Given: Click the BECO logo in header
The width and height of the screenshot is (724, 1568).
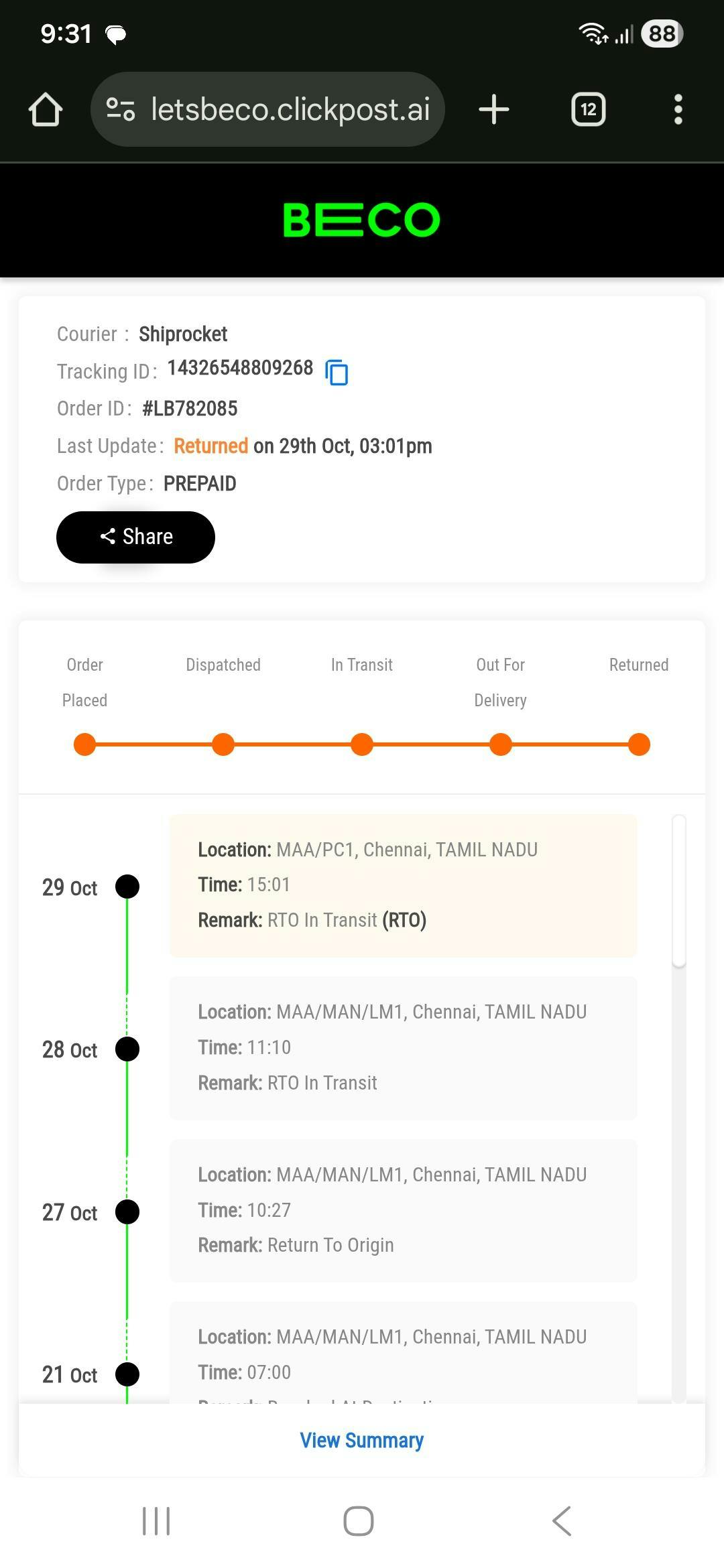Looking at the screenshot, I should tap(361, 220).
